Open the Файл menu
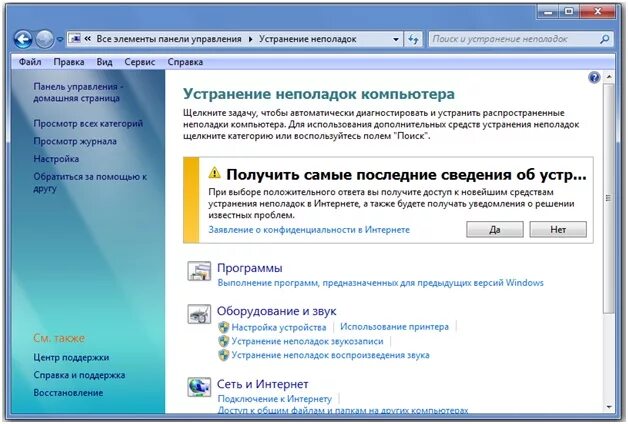 point(30,62)
